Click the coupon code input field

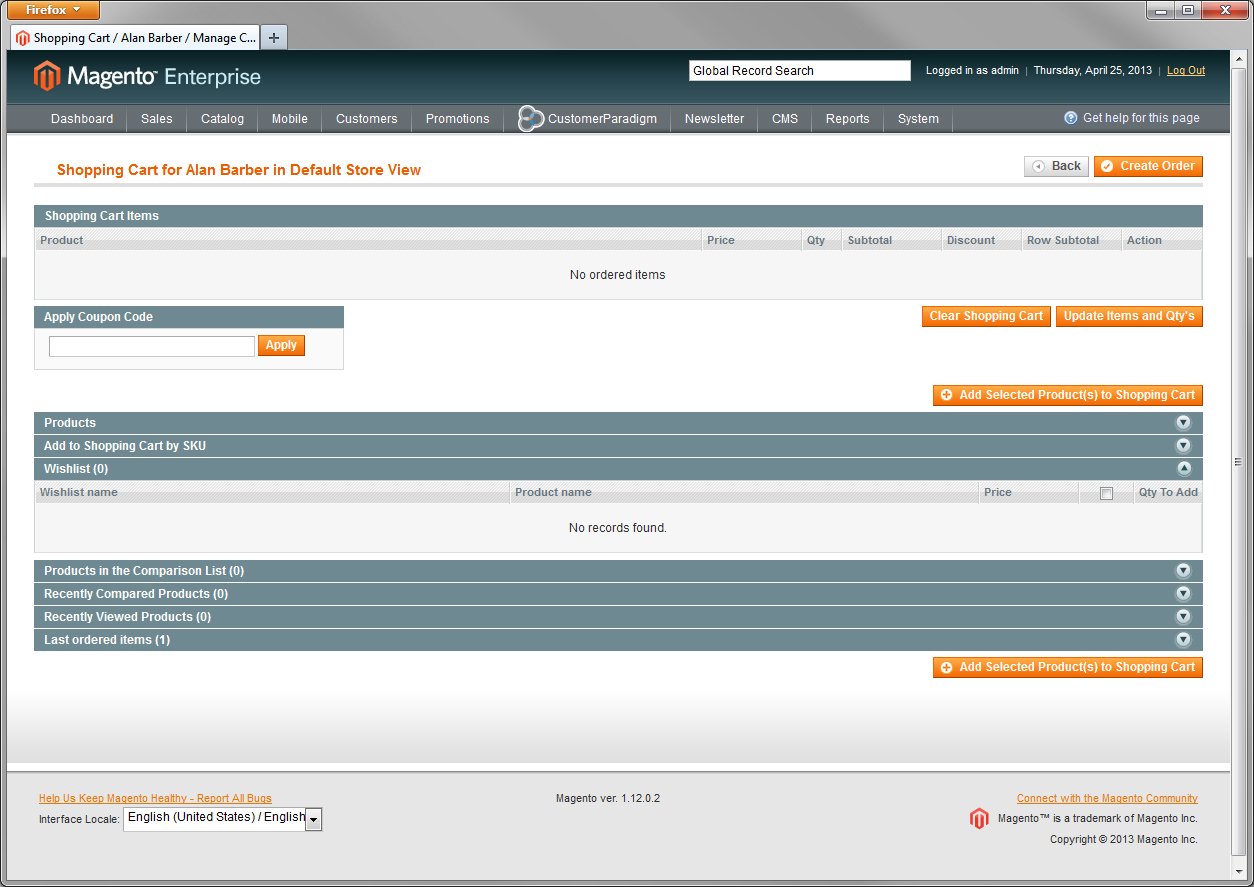click(x=152, y=346)
